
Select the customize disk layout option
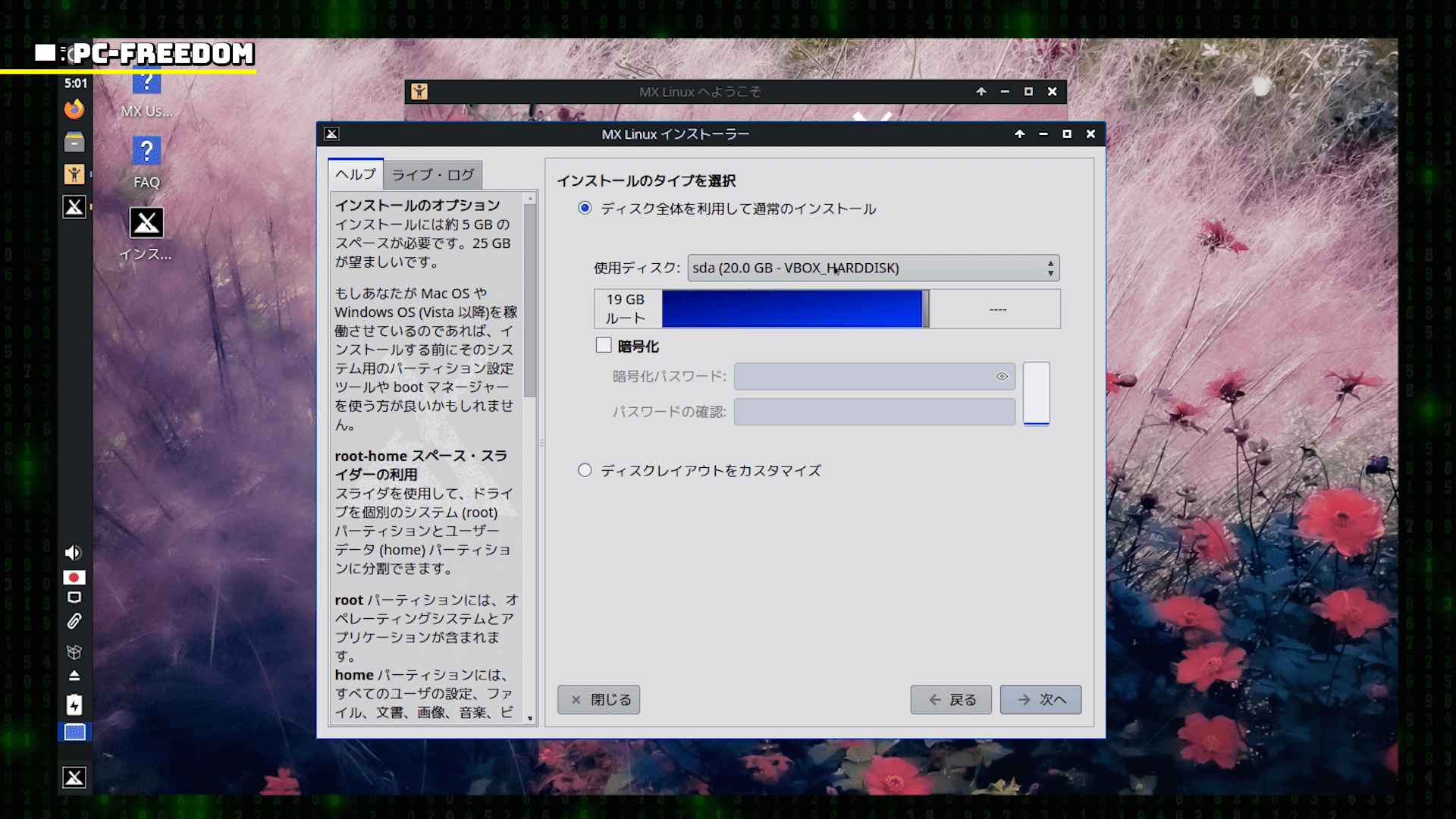coord(585,470)
